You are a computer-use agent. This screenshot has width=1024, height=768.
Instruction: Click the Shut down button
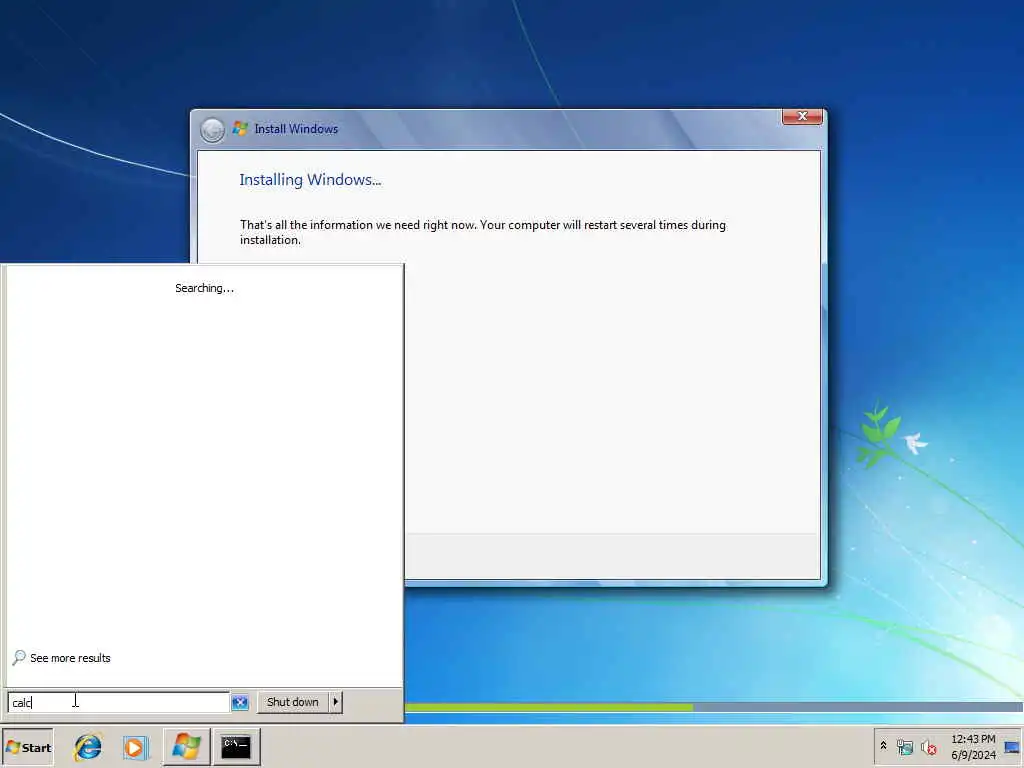[x=293, y=702]
